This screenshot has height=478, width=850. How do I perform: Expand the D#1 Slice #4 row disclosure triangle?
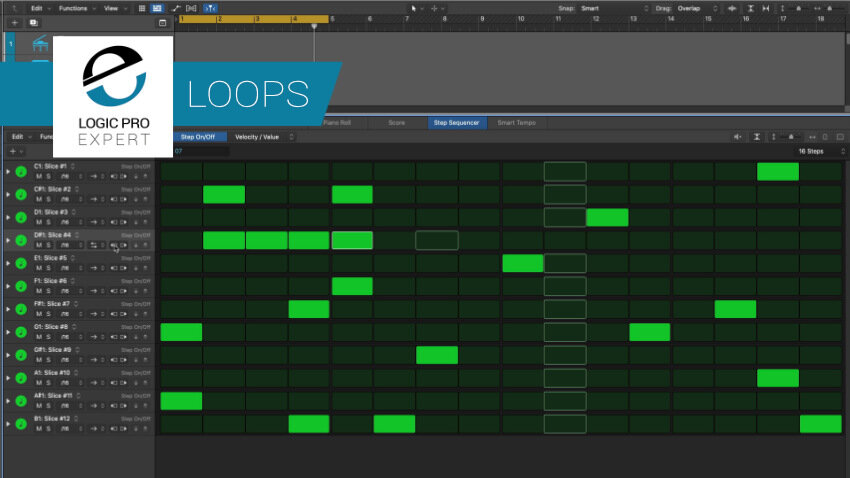(8, 240)
